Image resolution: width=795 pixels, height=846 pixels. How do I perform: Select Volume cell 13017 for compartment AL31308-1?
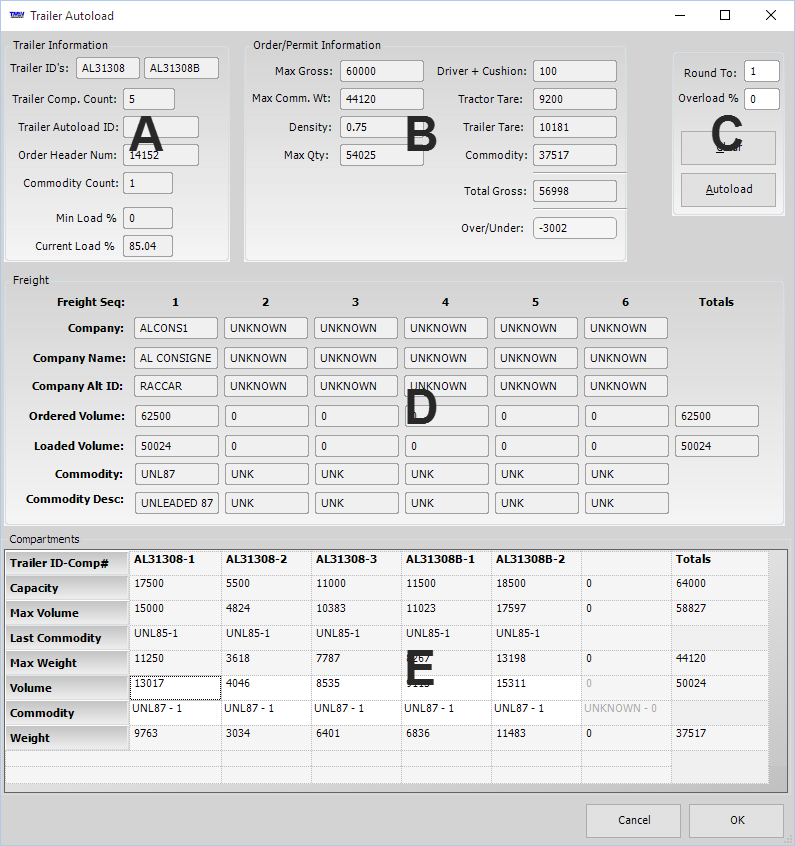click(175, 688)
